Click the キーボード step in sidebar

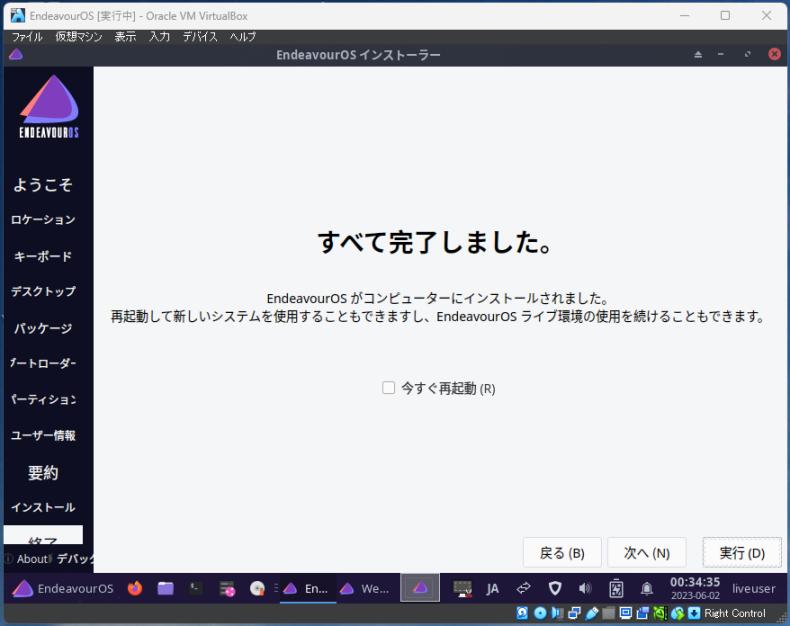click(x=43, y=256)
